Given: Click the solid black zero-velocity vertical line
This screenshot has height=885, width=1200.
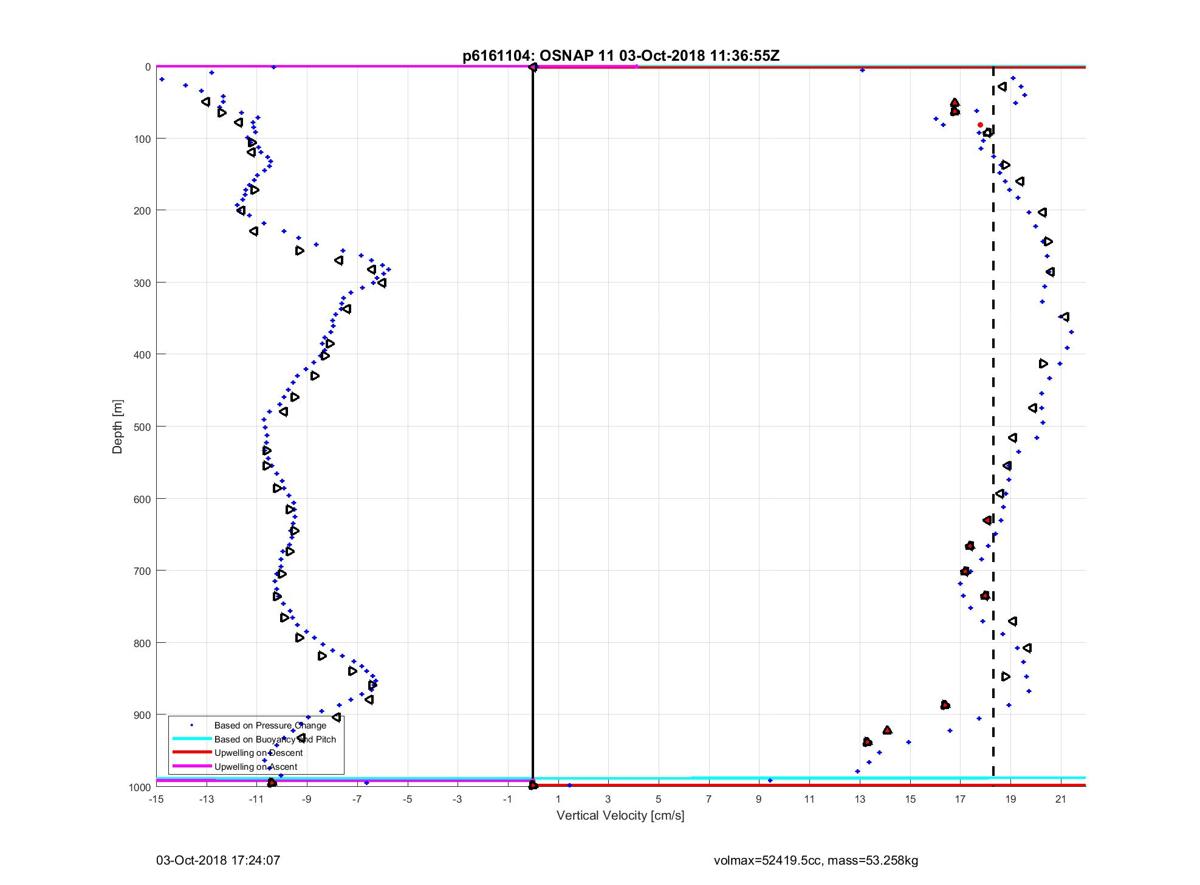Looking at the screenshot, I should coord(533,426).
